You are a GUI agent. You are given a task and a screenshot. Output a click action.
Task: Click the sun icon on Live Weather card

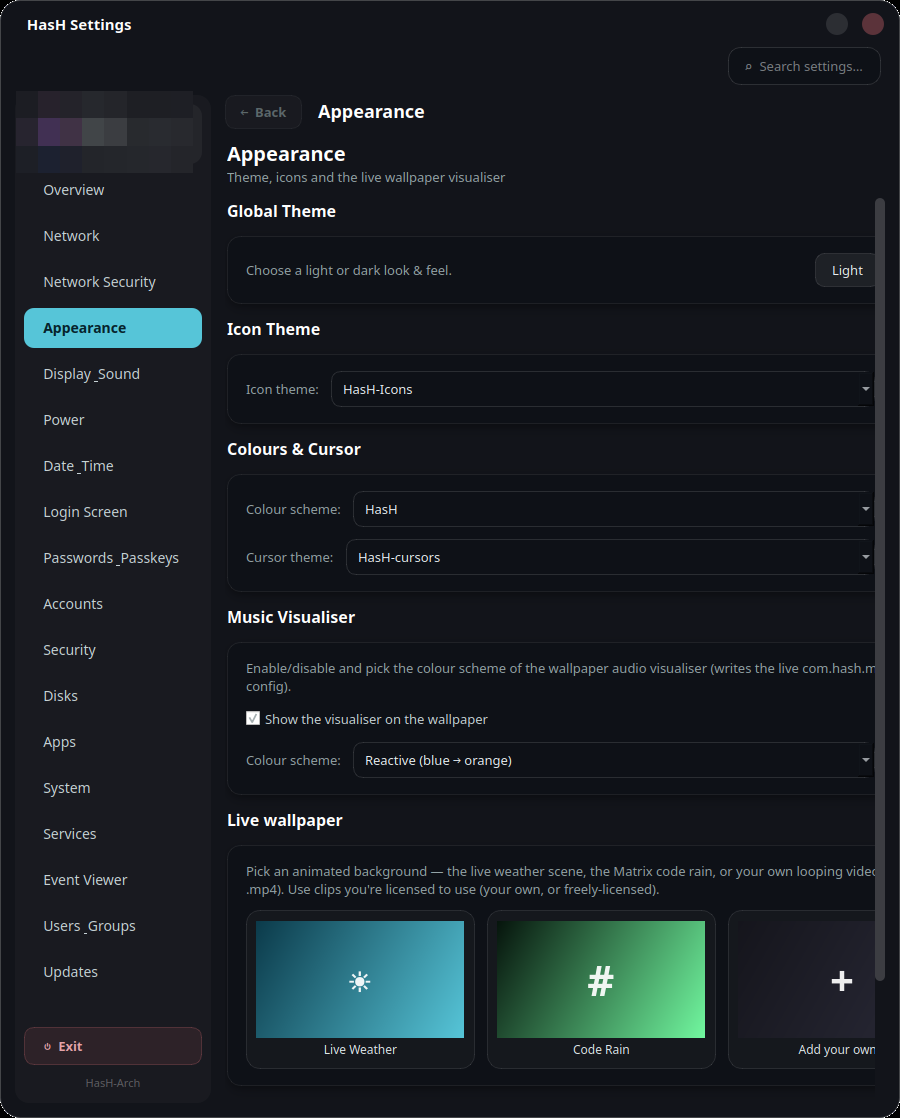tap(359, 982)
